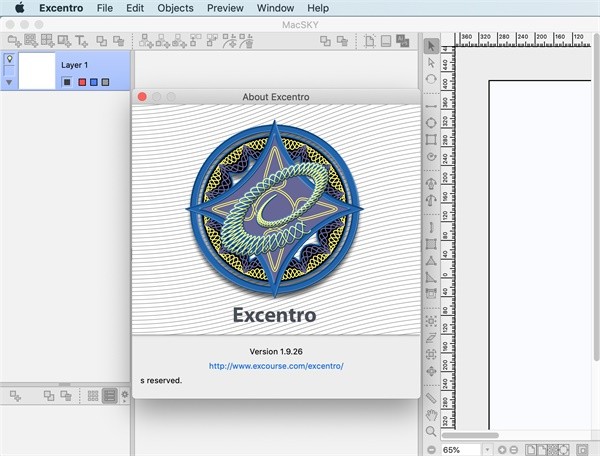The image size is (600, 456).
Task: Click the dashed page outline icon
Action: pyautogui.click(x=369, y=41)
